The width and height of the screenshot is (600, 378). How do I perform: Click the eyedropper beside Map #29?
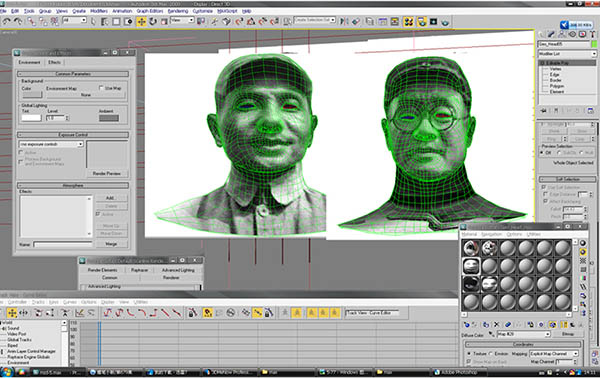[x=492, y=334]
